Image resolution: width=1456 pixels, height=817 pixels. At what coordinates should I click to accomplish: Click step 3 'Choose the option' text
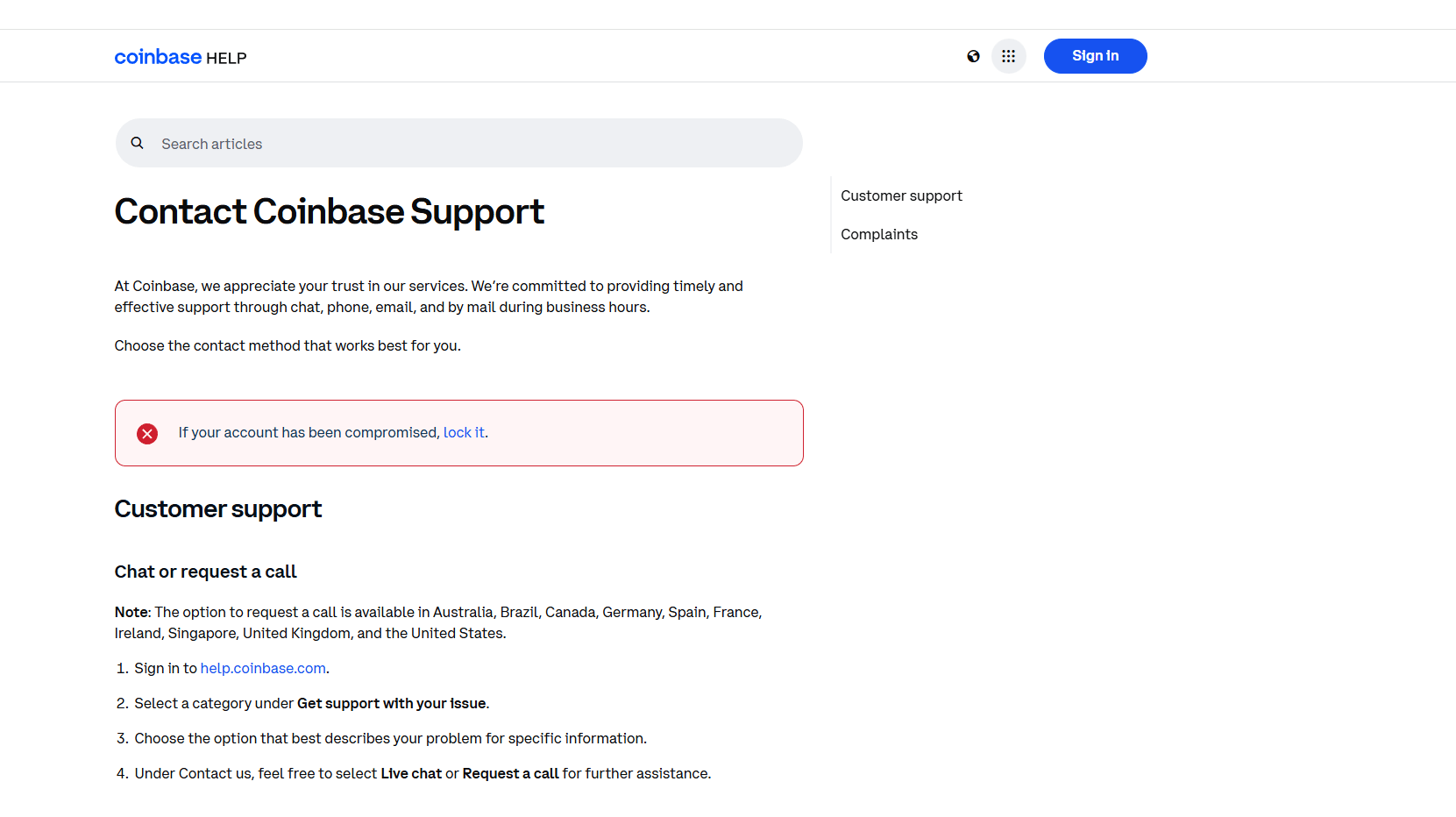tap(391, 738)
